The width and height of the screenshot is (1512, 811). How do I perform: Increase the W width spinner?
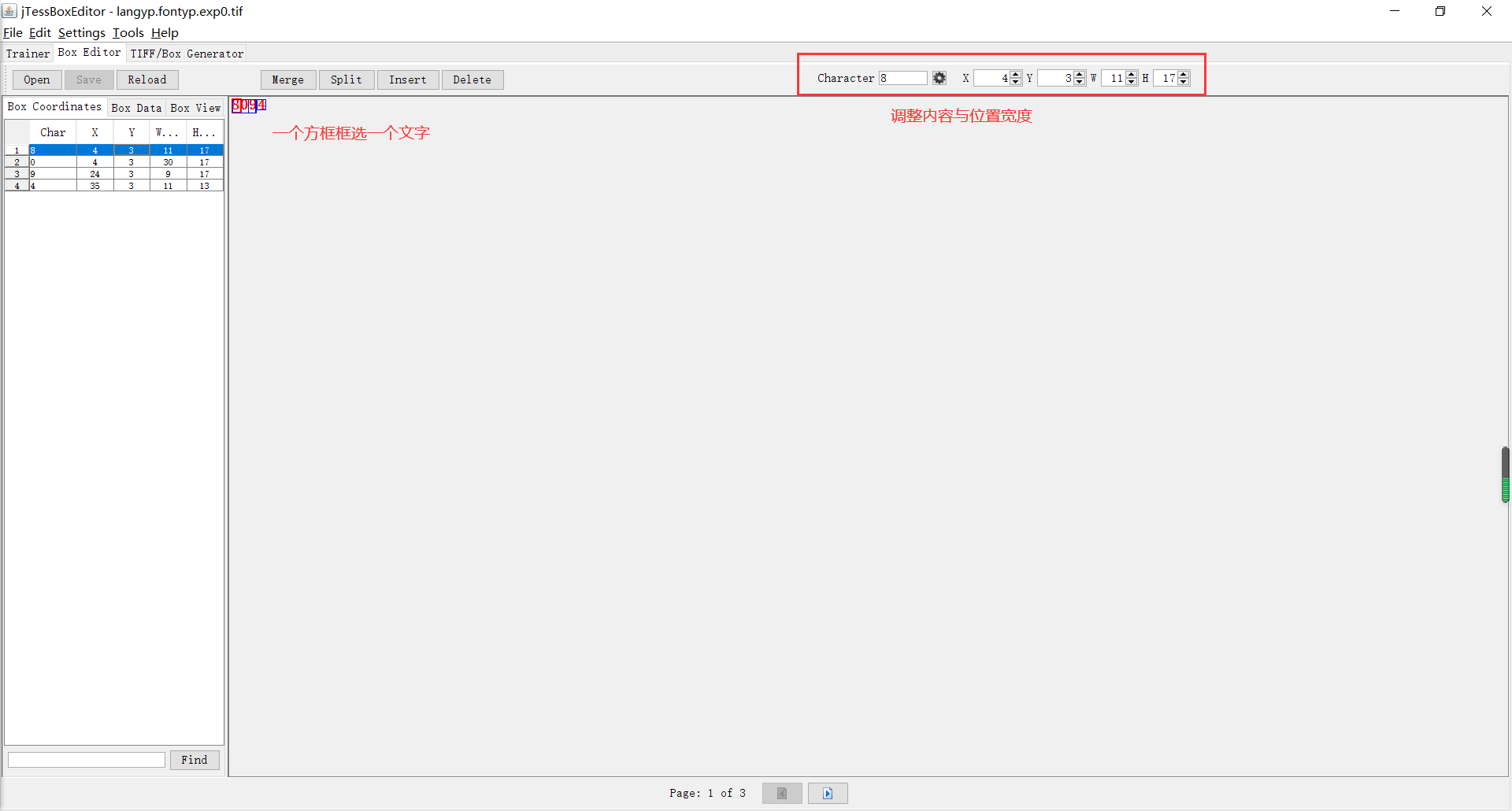(x=1132, y=74)
